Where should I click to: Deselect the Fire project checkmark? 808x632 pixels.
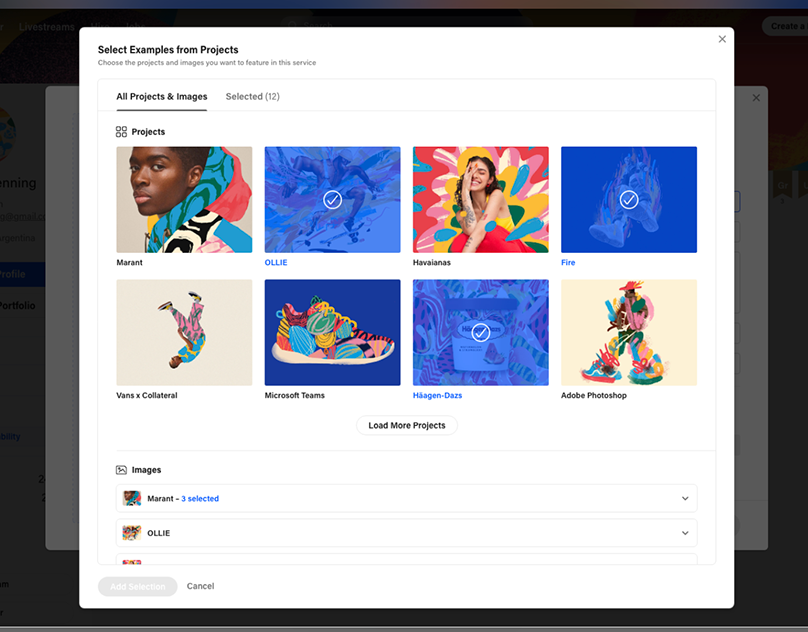click(628, 199)
